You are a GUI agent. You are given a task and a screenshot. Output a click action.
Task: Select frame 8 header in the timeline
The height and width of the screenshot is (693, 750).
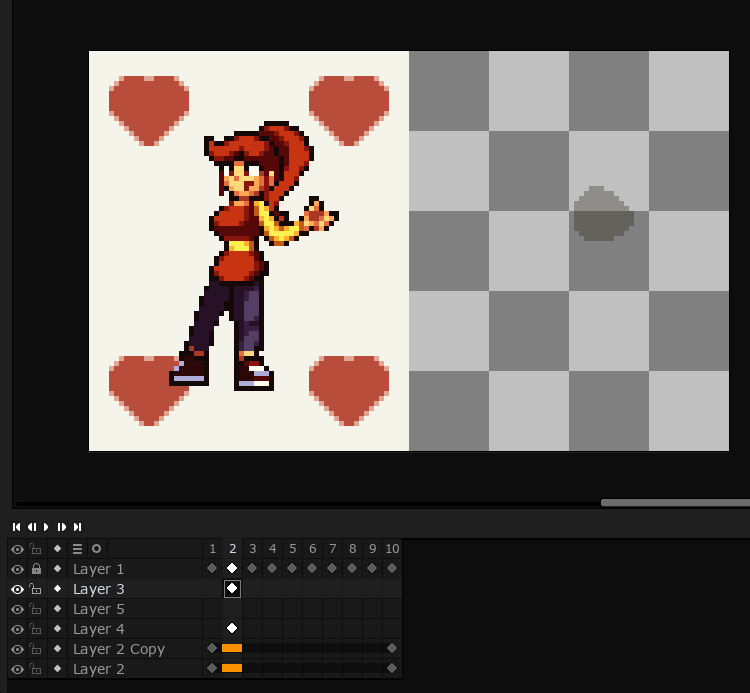pos(353,549)
